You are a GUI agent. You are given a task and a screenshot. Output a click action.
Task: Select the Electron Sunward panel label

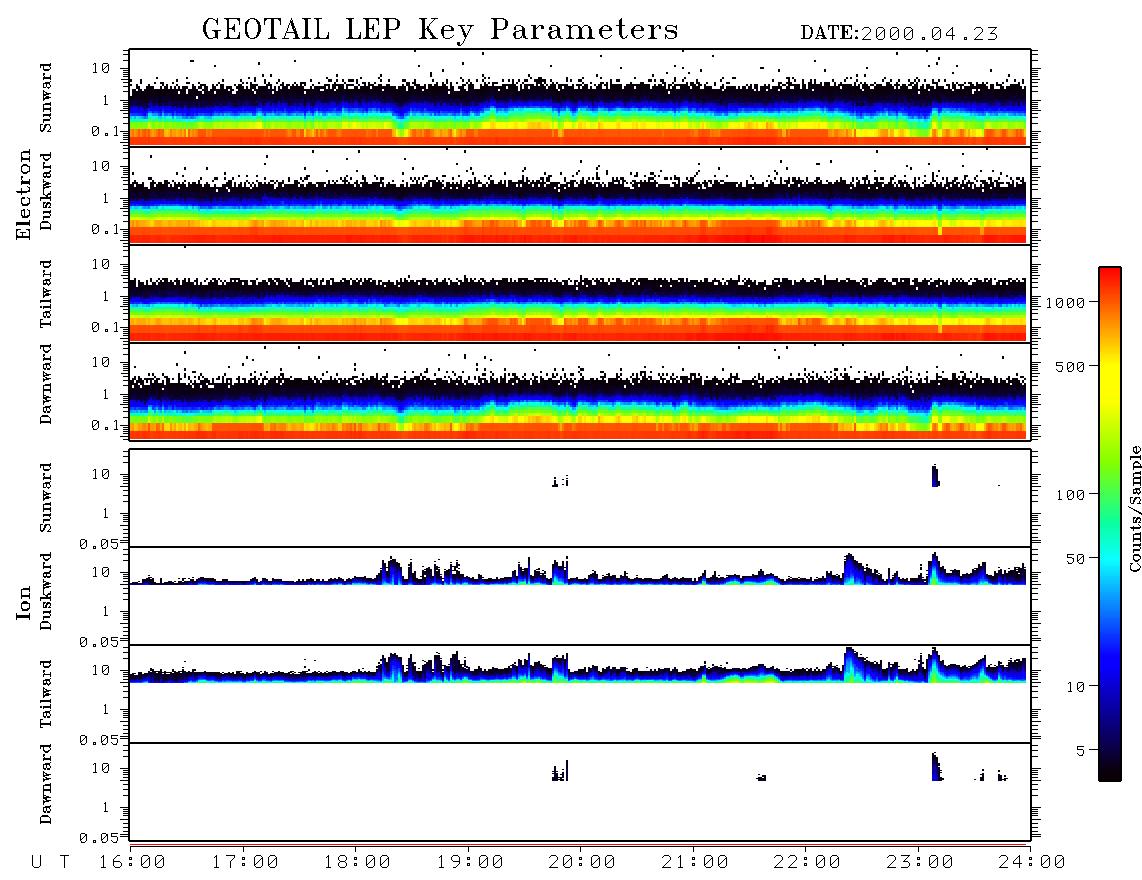(46, 98)
